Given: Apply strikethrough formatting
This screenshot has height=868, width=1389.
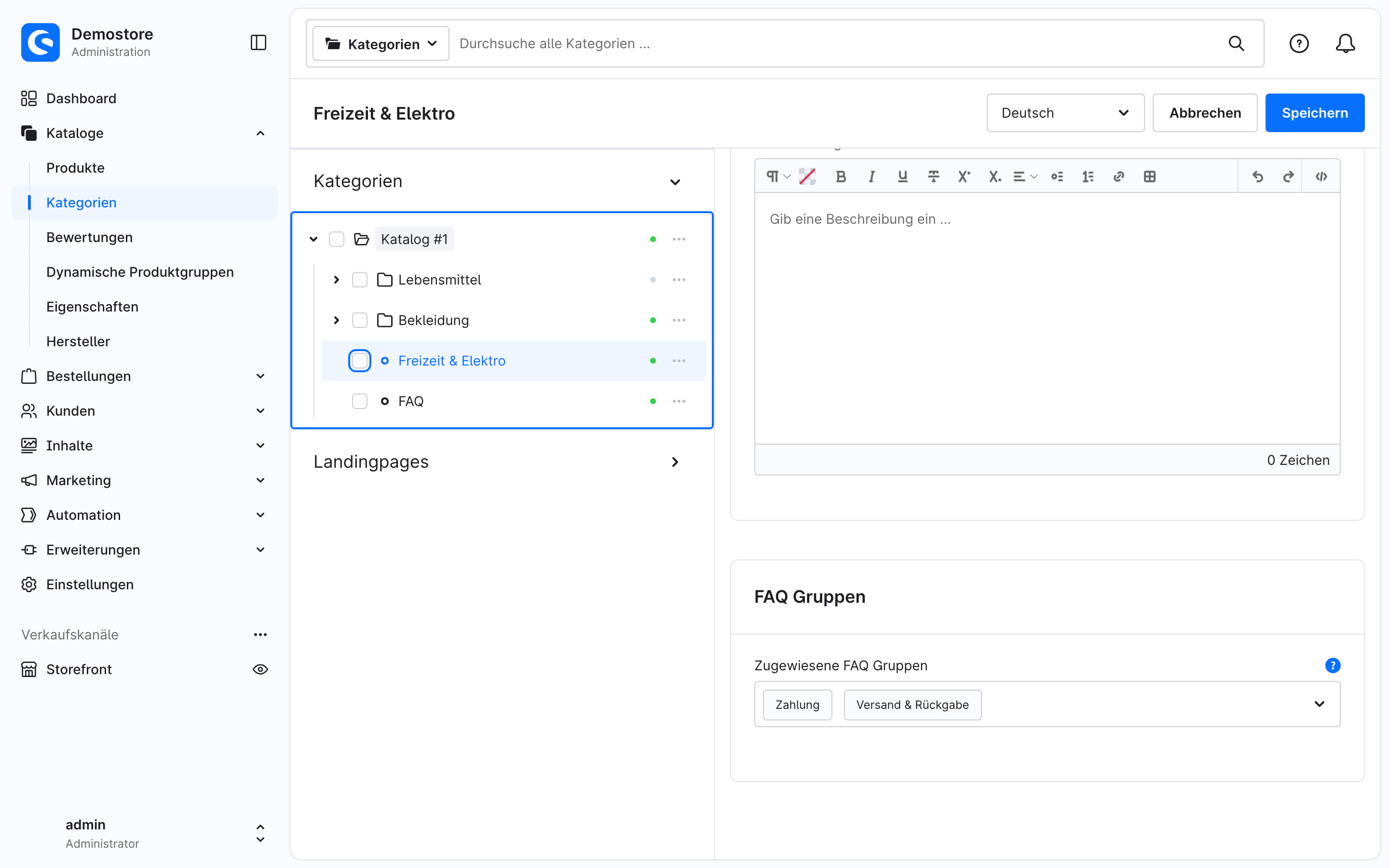Looking at the screenshot, I should 933,177.
